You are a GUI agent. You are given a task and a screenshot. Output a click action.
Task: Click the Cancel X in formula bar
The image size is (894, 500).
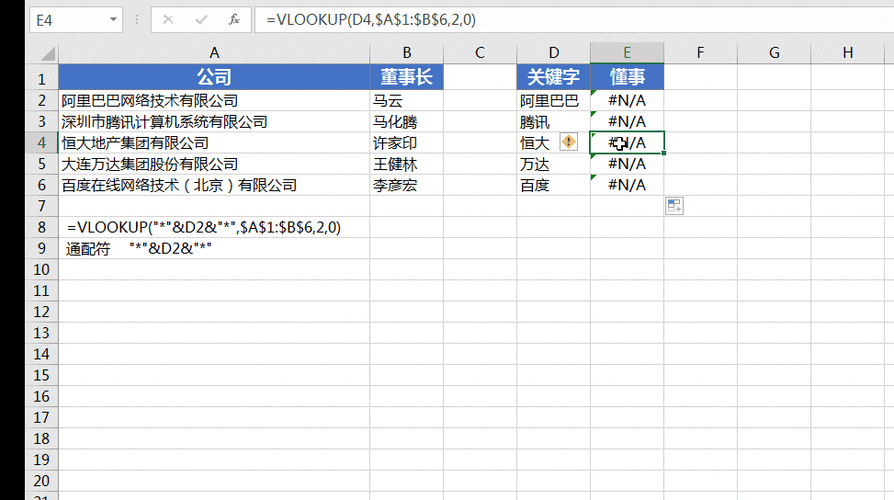168,20
